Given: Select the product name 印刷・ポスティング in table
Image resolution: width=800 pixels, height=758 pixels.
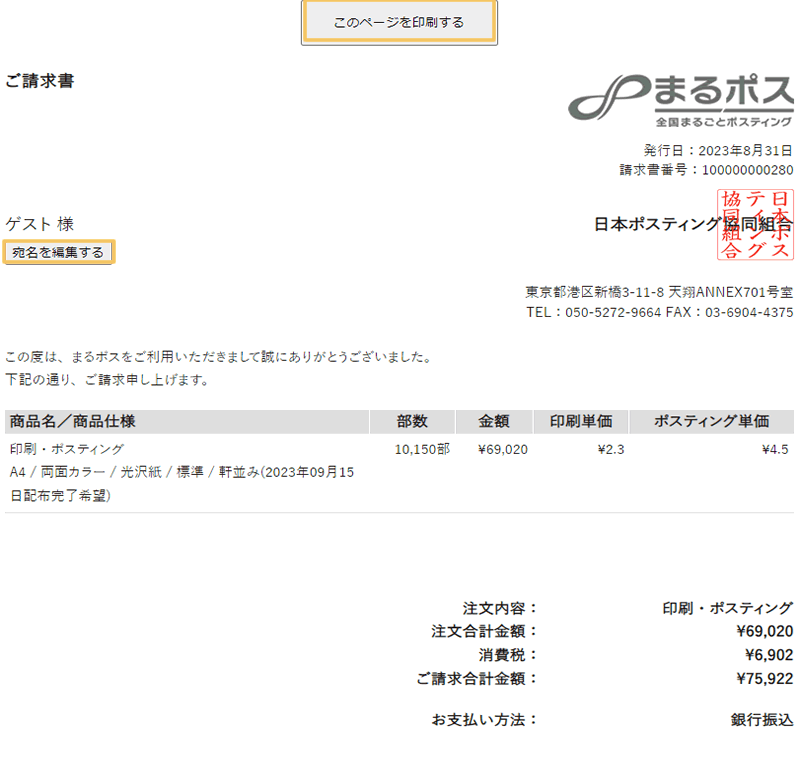Looking at the screenshot, I should (67, 449).
